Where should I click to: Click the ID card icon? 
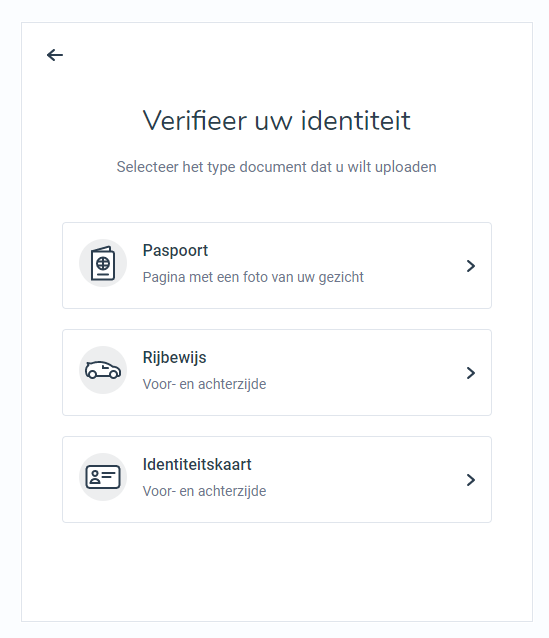103,477
